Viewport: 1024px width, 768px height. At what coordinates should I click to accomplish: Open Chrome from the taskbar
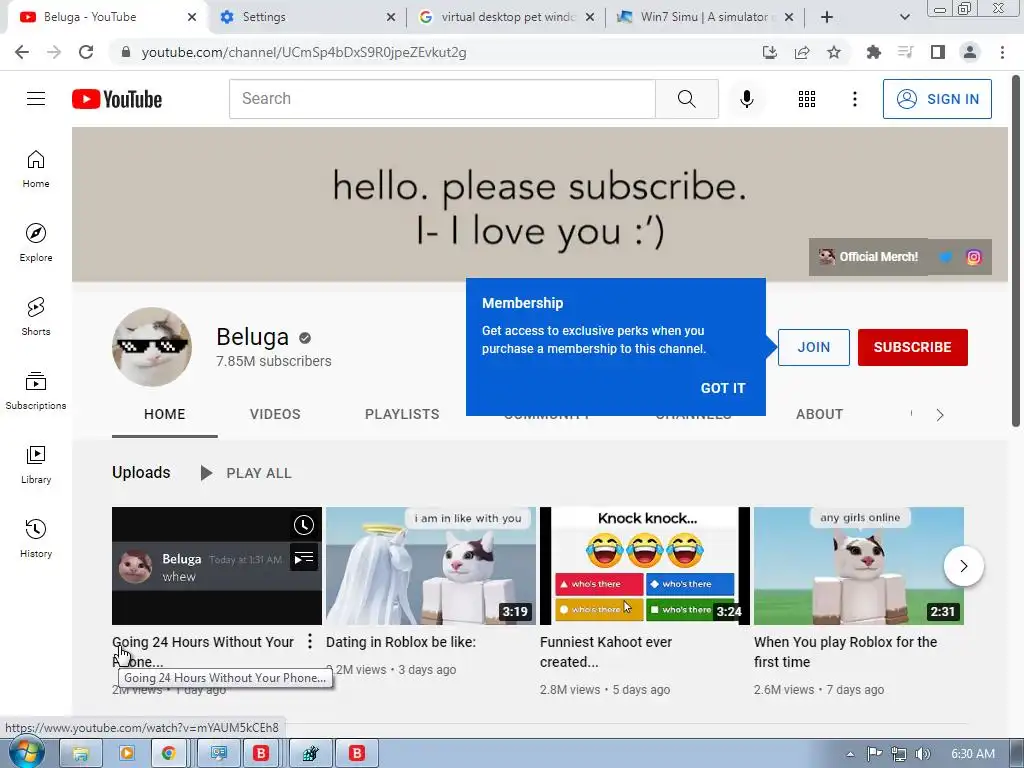tap(168, 754)
